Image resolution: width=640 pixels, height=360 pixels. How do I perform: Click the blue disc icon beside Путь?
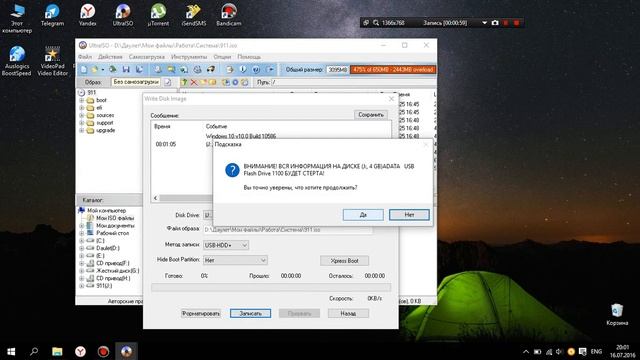[x=235, y=82]
